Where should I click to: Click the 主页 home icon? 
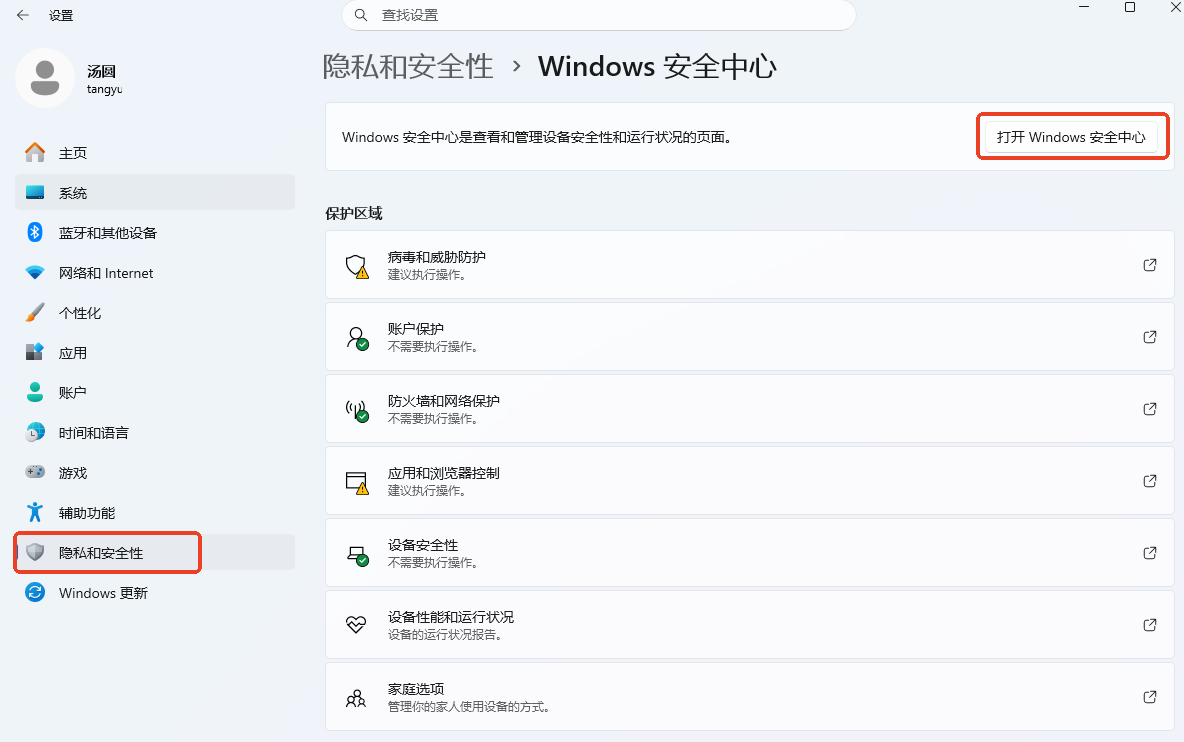click(35, 152)
